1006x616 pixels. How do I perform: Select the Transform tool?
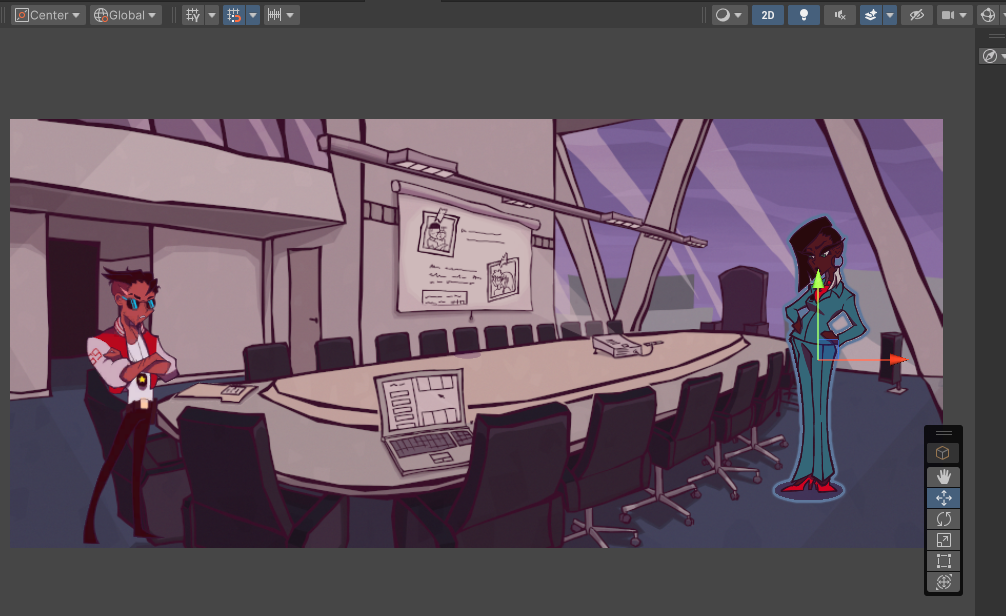[x=943, y=582]
